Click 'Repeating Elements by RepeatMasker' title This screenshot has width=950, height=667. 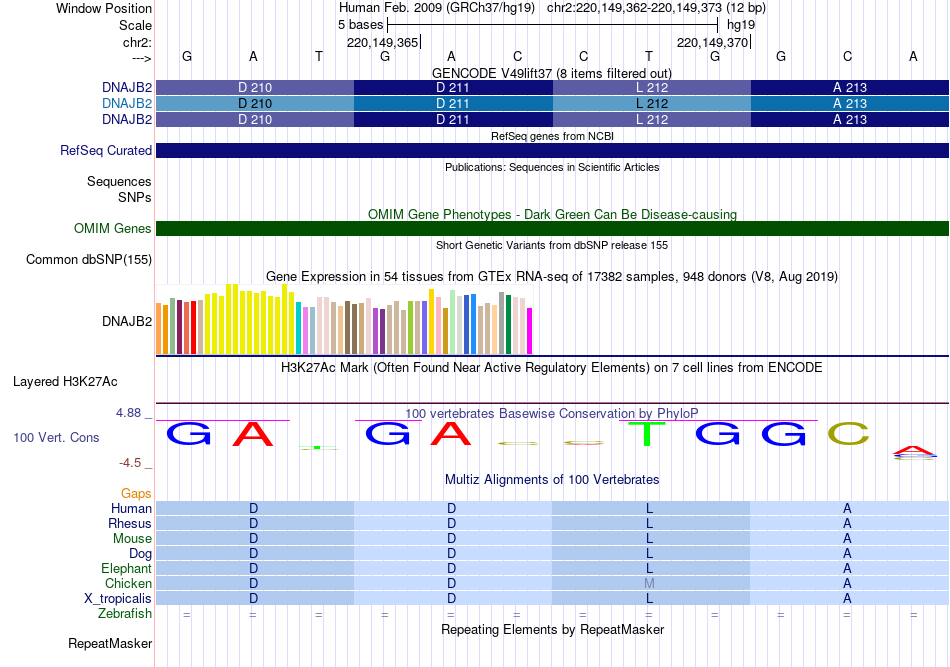(x=553, y=629)
